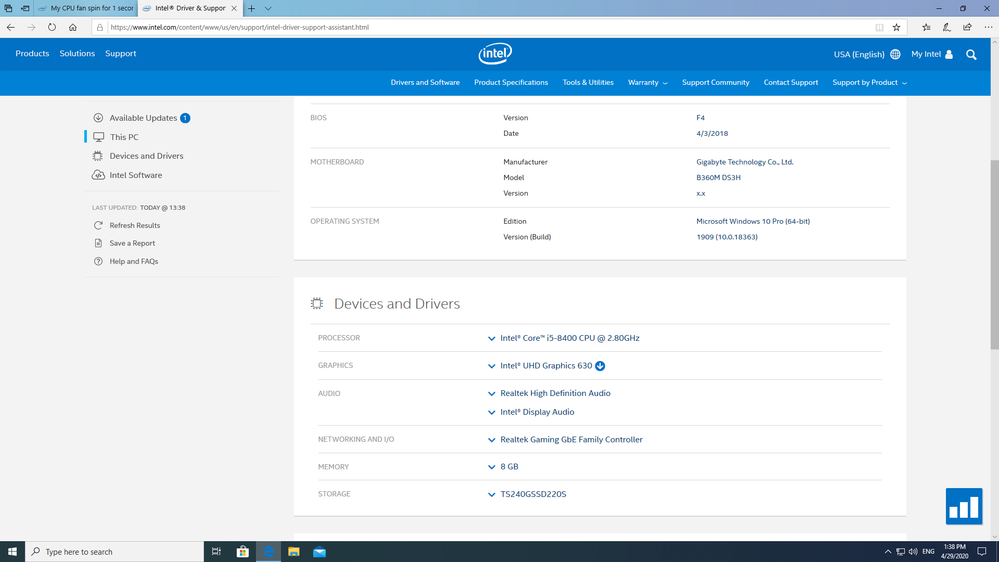
Task: Open File Explorer from taskbar
Action: (x=294, y=552)
